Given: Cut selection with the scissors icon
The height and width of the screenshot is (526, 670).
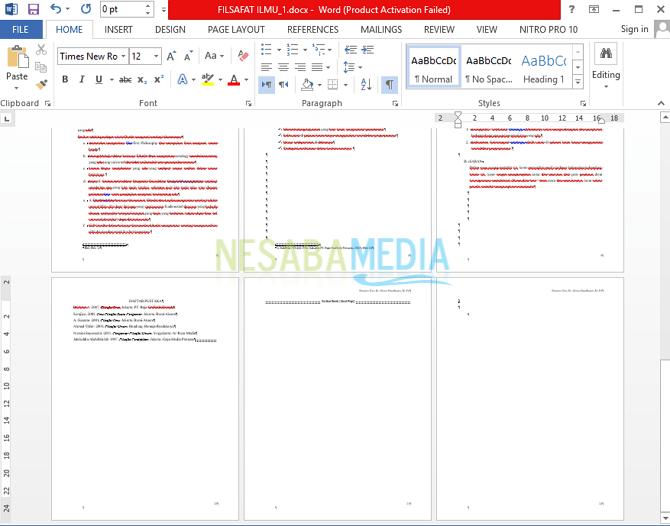Looking at the screenshot, I should (41, 50).
